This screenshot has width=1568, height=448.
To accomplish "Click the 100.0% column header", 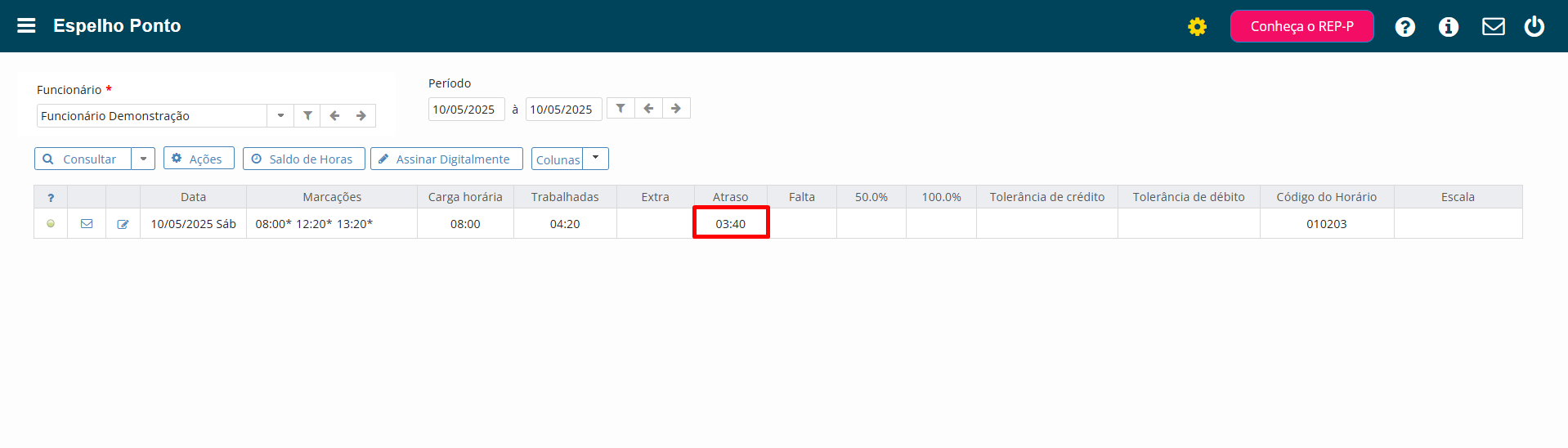I will pos(941,197).
